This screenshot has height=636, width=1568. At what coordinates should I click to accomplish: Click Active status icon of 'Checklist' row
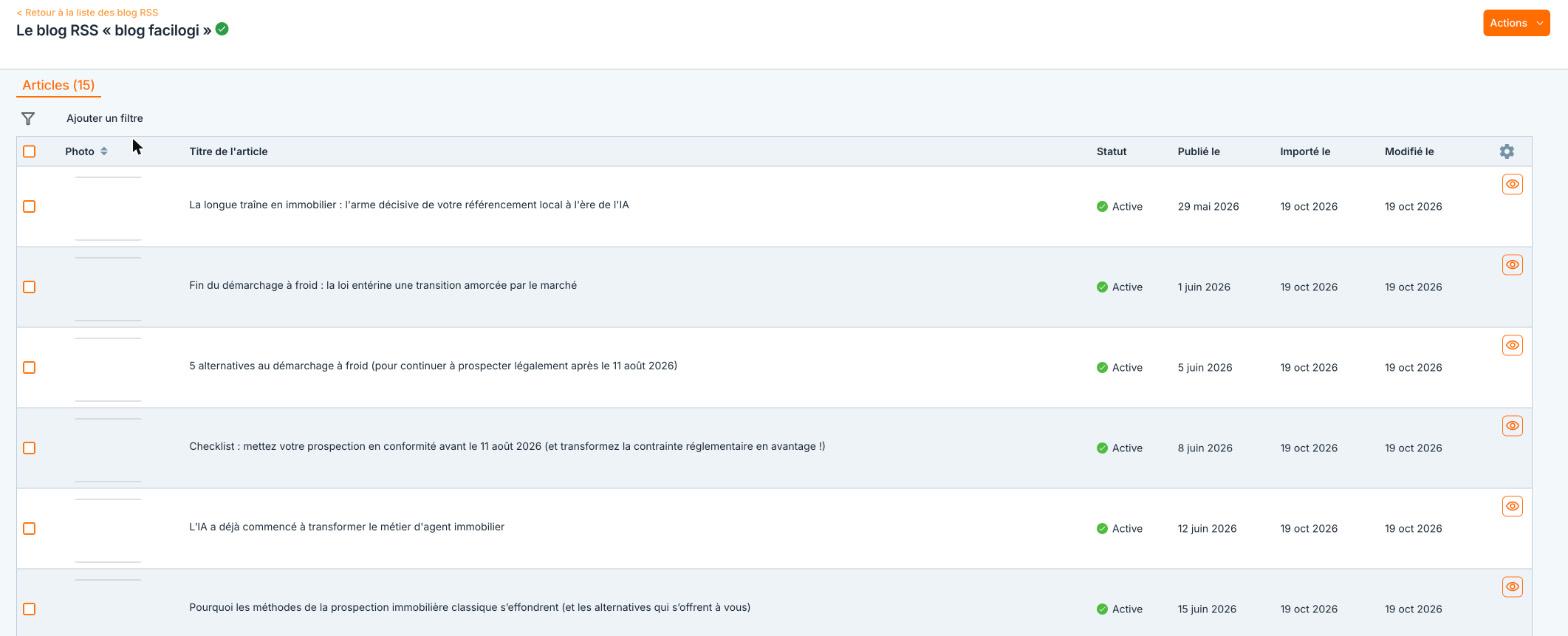1102,448
